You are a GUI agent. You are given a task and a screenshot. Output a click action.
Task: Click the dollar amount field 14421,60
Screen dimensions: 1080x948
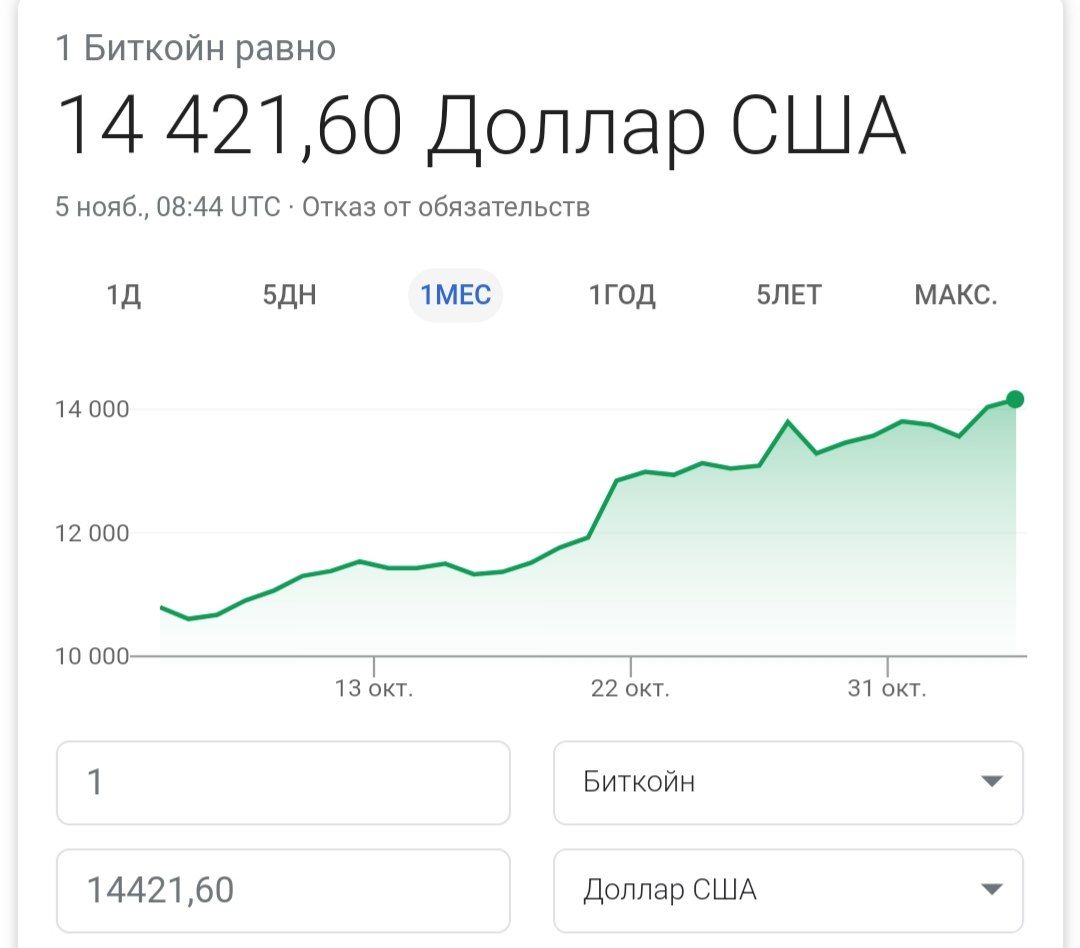coord(283,890)
